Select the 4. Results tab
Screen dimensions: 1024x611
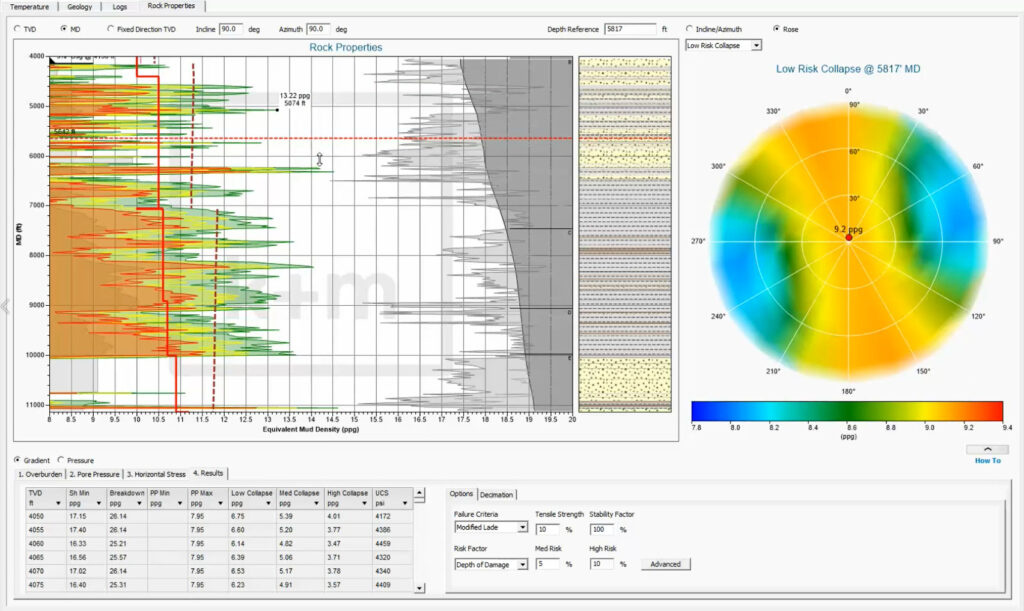(x=208, y=473)
